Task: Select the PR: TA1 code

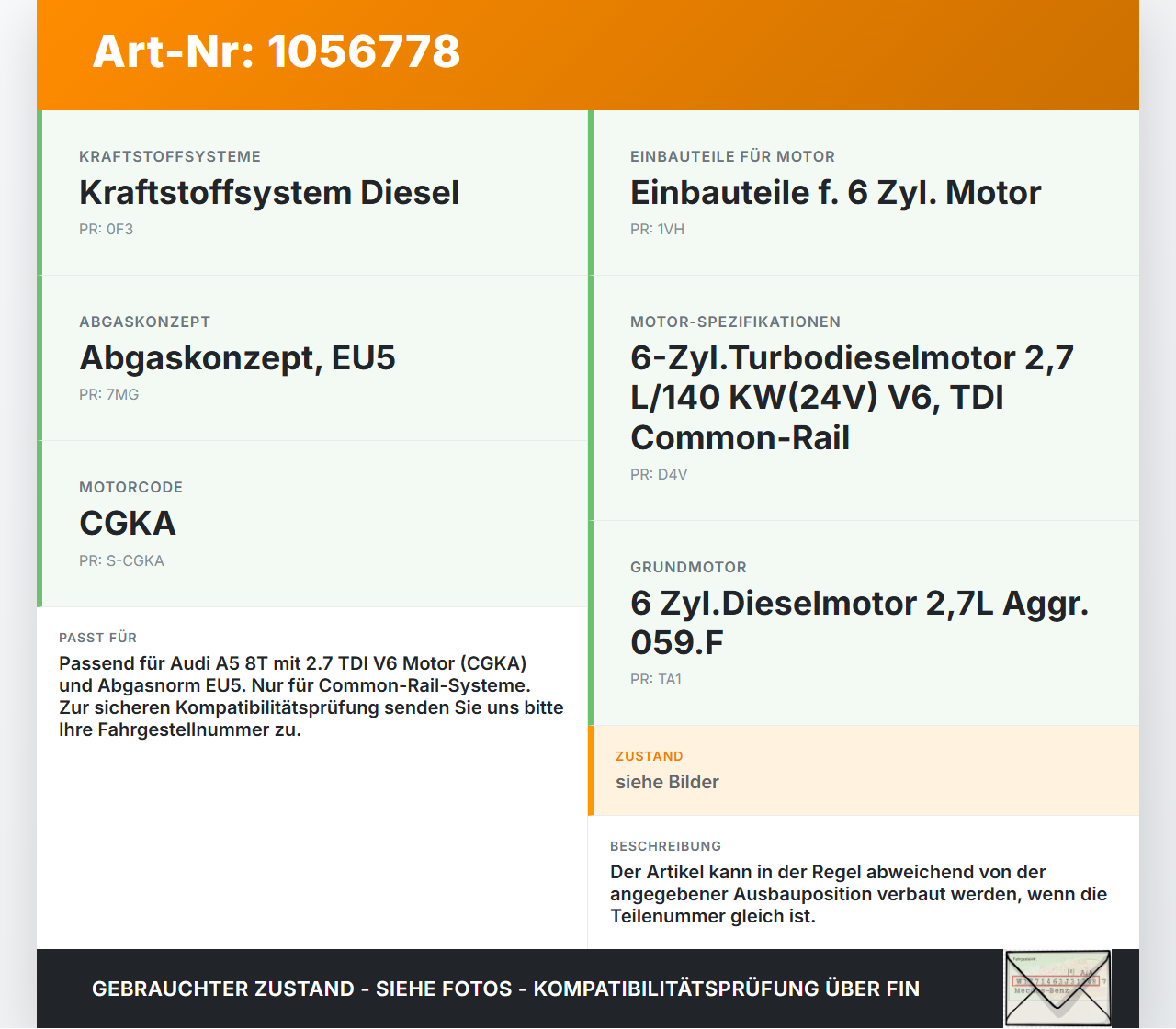Action: 656,680
